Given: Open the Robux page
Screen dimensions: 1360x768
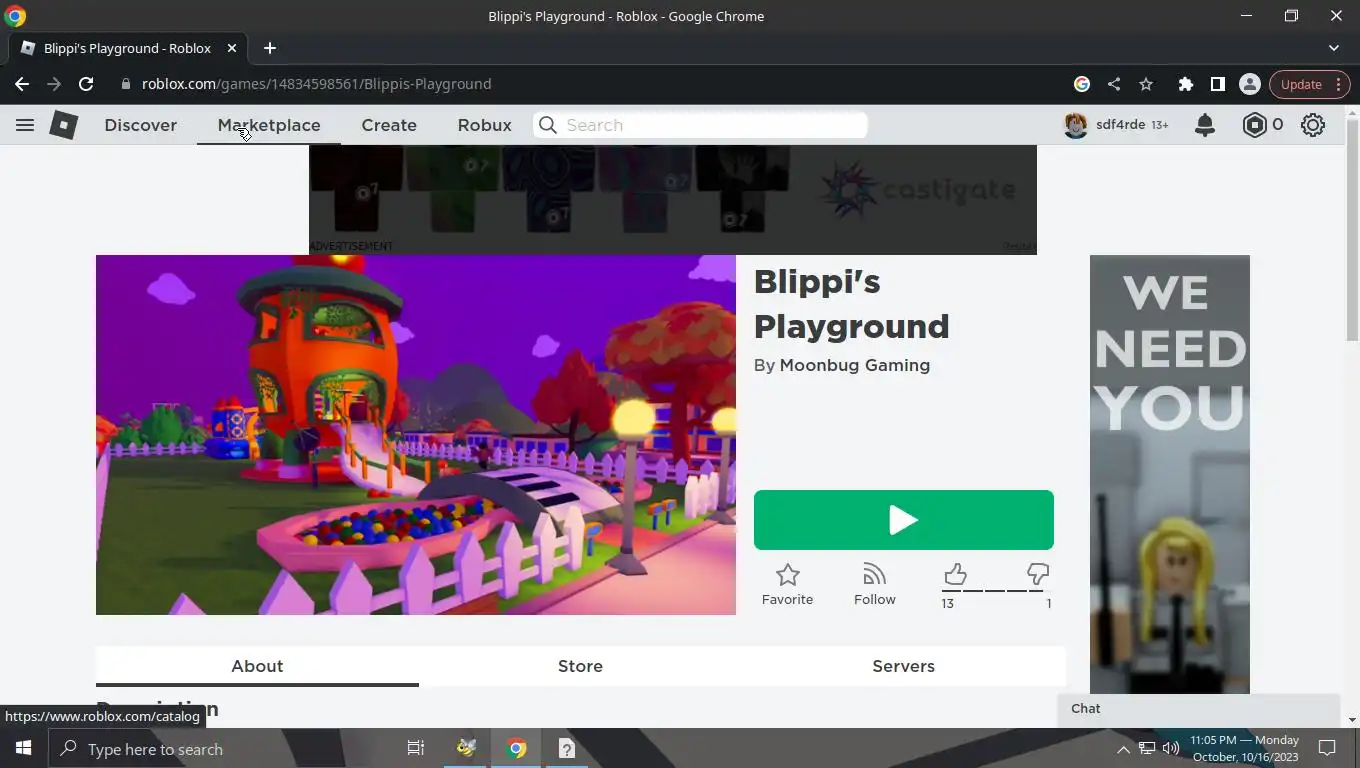Looking at the screenshot, I should coord(485,125).
